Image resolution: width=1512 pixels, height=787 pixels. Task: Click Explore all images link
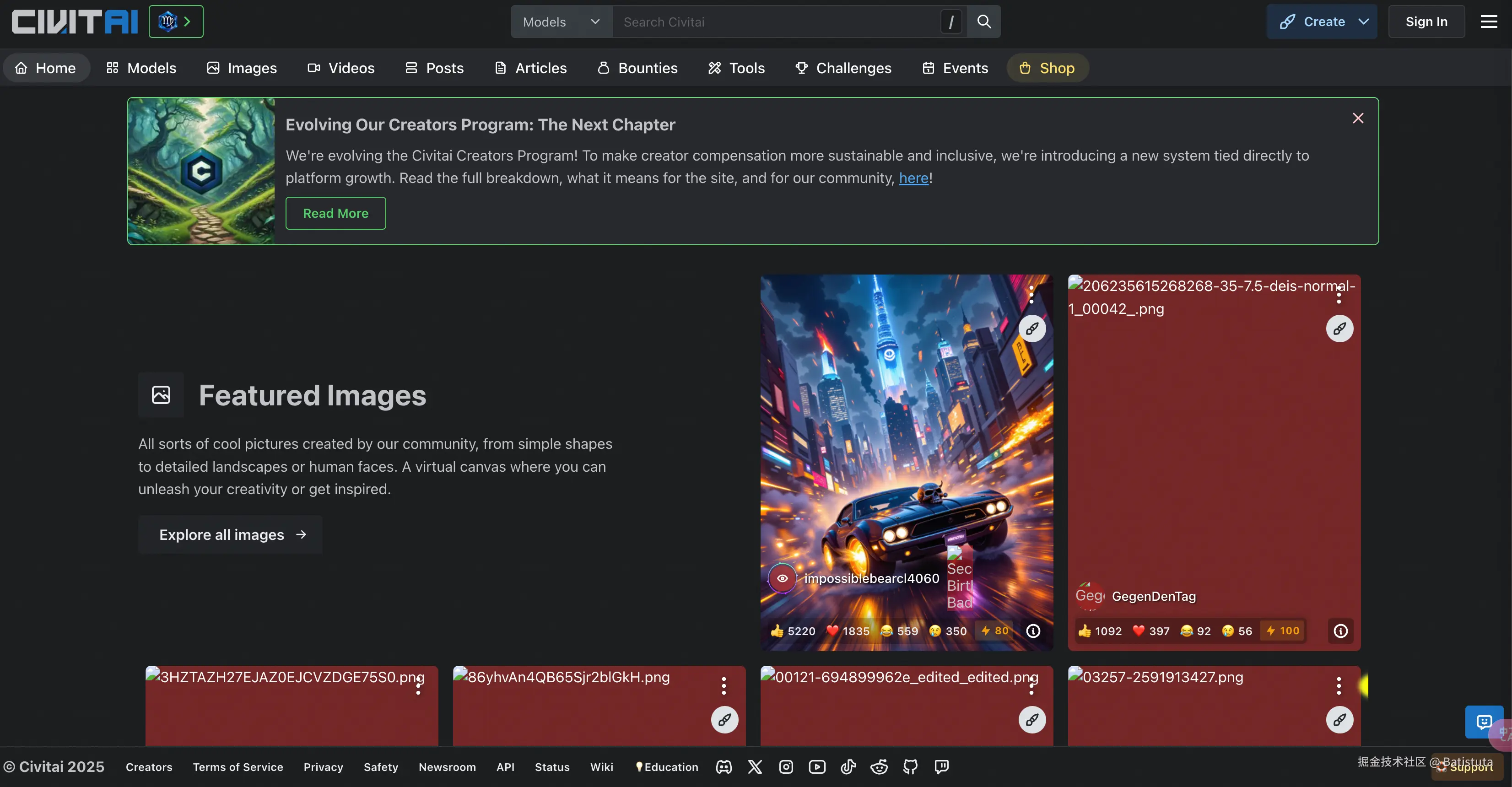click(x=230, y=534)
